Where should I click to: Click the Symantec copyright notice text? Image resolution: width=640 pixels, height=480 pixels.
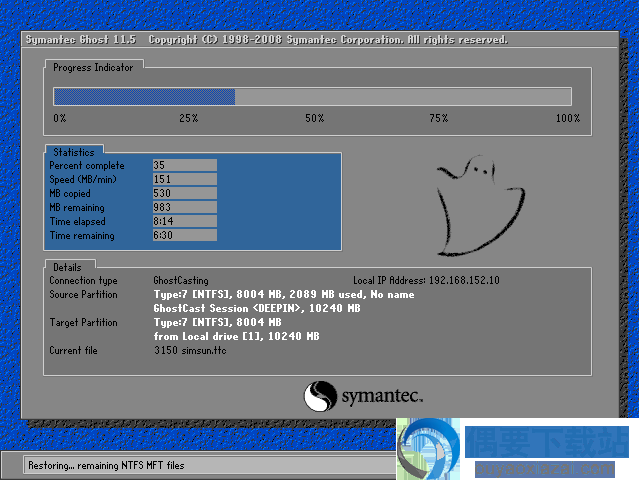(328, 40)
